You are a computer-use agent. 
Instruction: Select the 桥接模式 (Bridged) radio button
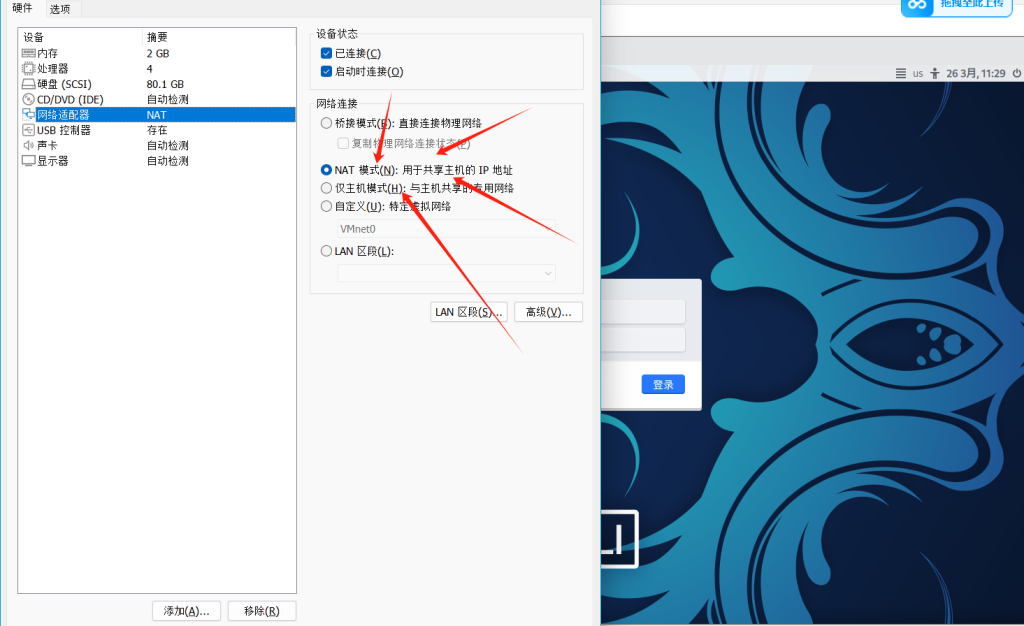pos(326,123)
